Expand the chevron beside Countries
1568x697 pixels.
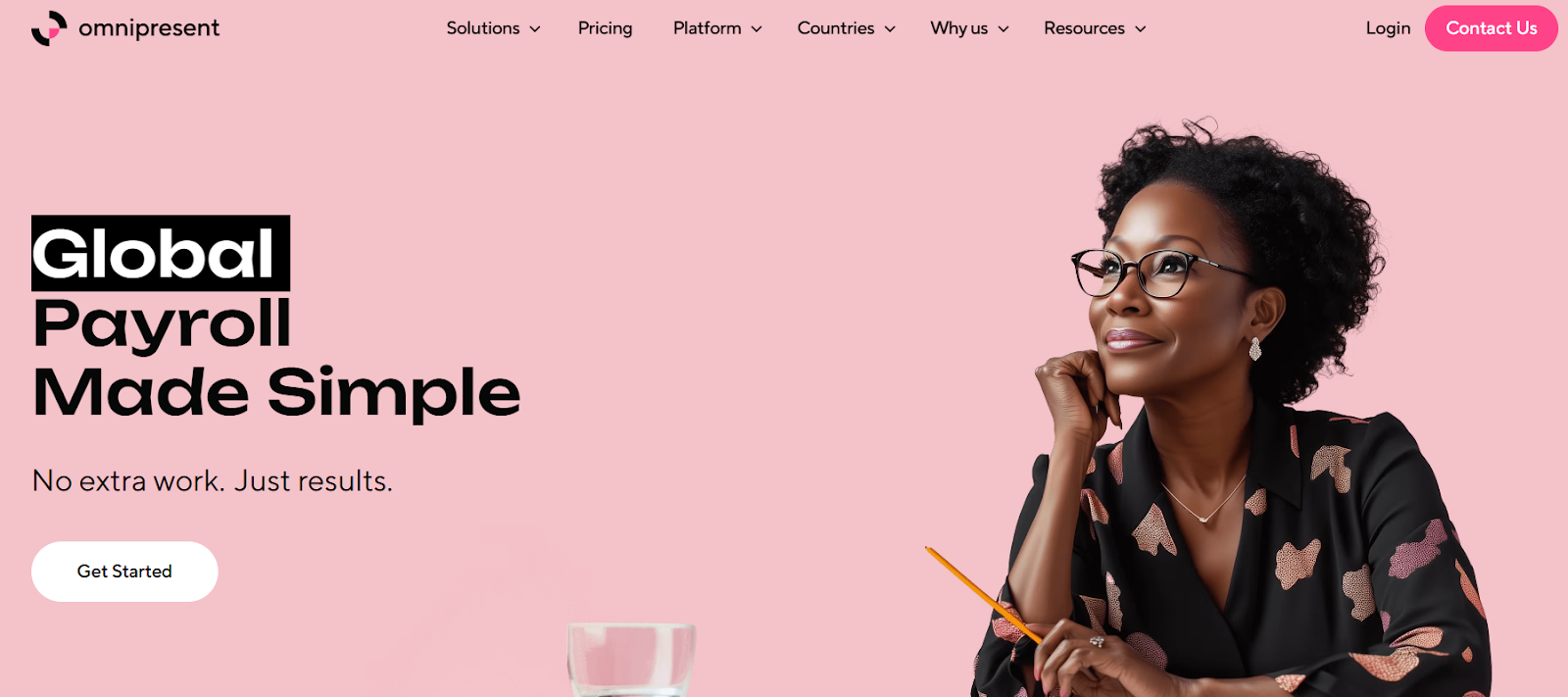point(890,29)
